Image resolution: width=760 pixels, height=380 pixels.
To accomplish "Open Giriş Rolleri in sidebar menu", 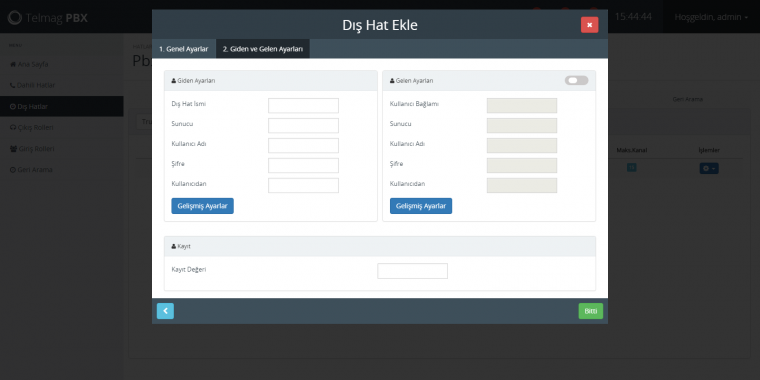I will pyautogui.click(x=62, y=149).
